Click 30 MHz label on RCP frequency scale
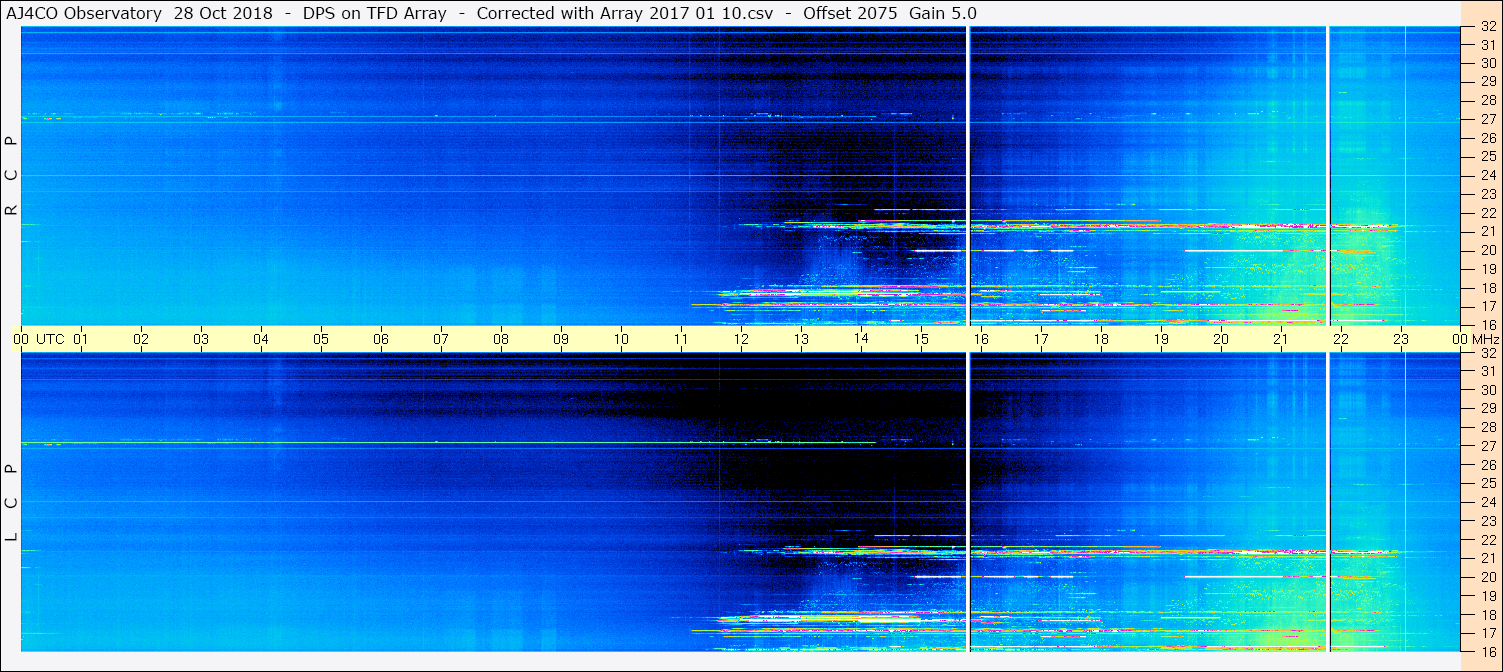 point(1487,63)
